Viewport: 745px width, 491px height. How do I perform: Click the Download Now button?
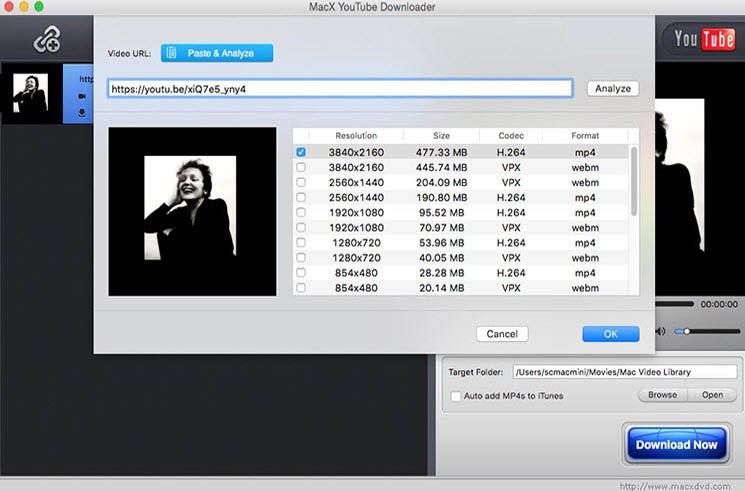click(x=677, y=445)
